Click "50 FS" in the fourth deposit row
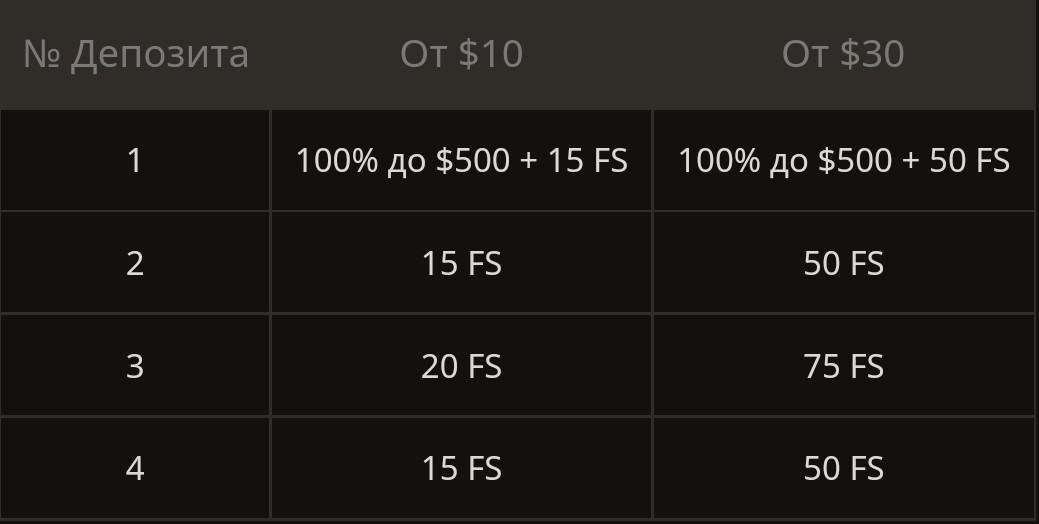This screenshot has height=524, width=1039. 843,469
